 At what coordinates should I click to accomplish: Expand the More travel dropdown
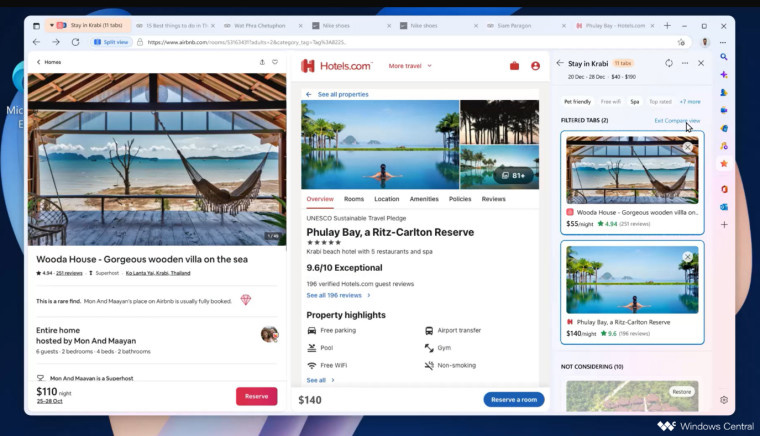coord(410,66)
